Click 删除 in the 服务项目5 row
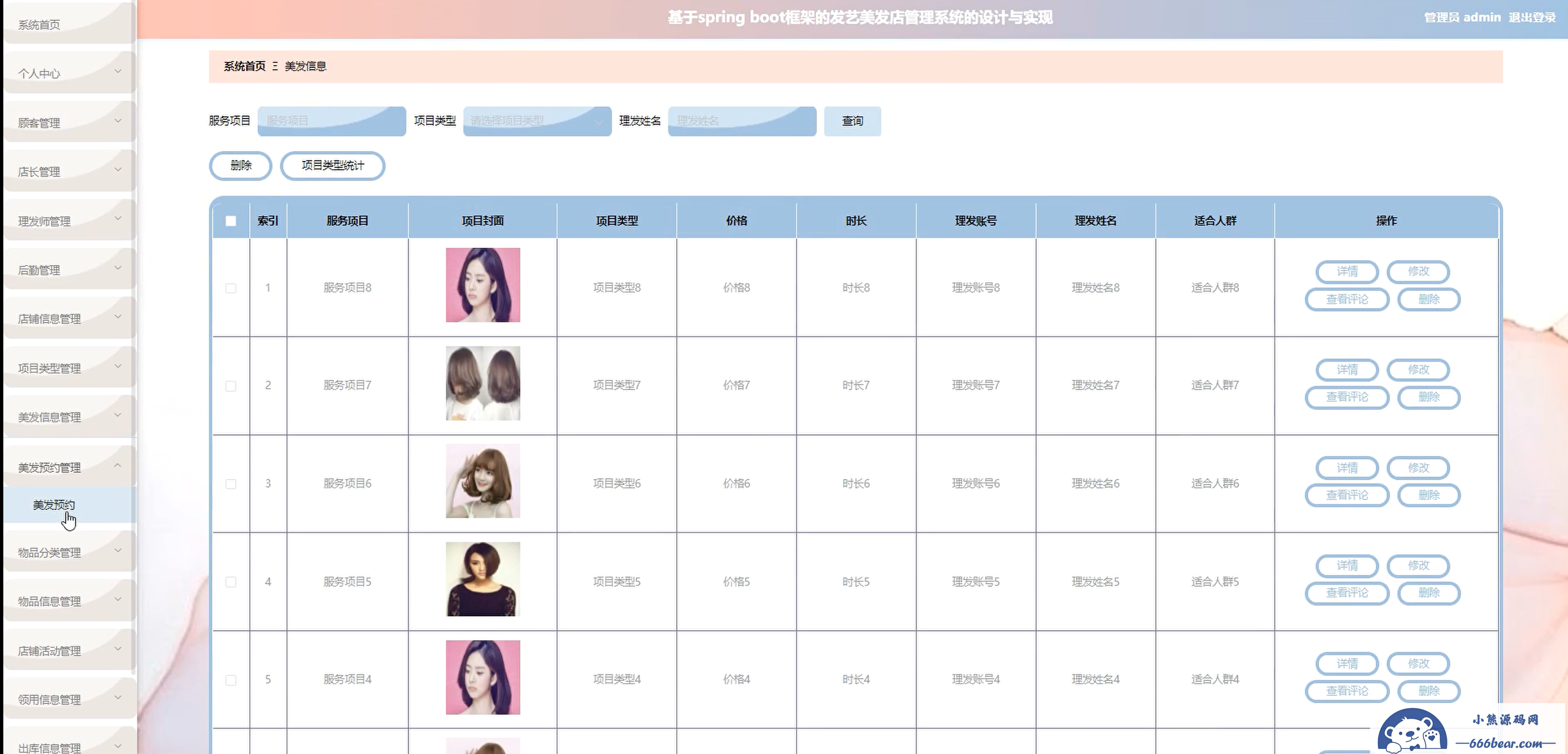Screen dimensions: 1568x754 (x=1429, y=594)
